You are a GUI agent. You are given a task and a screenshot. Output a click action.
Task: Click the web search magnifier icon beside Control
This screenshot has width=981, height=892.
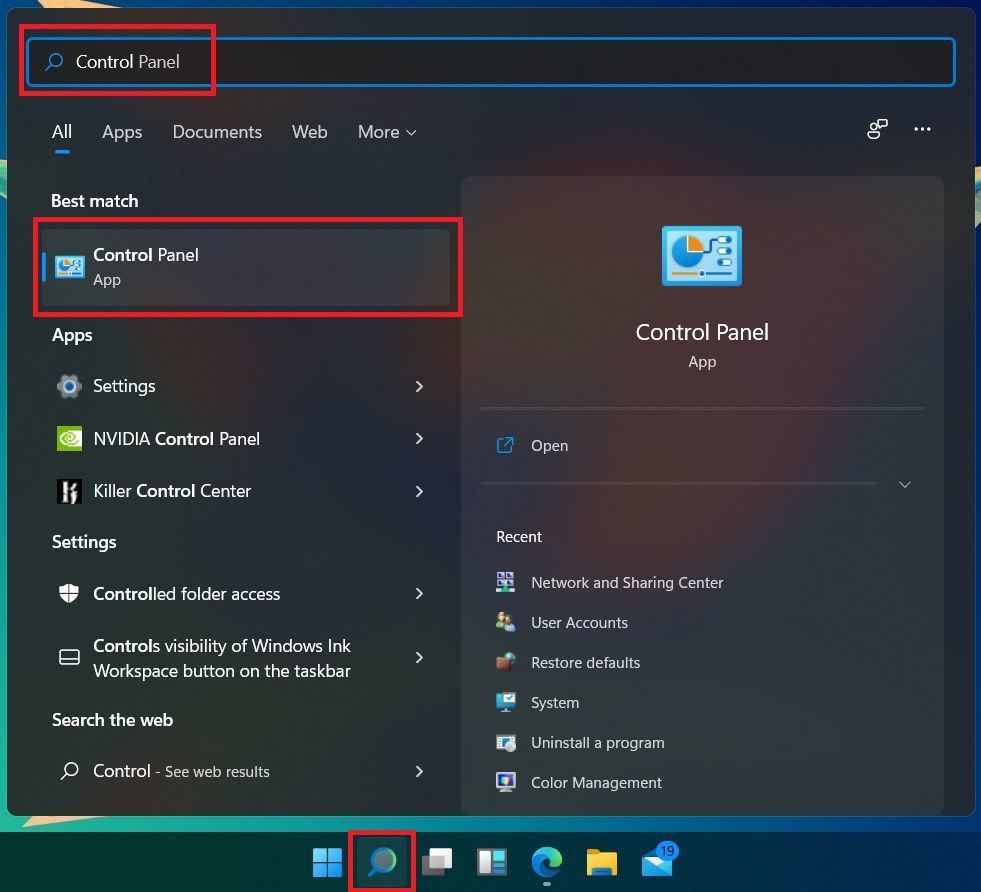[69, 771]
